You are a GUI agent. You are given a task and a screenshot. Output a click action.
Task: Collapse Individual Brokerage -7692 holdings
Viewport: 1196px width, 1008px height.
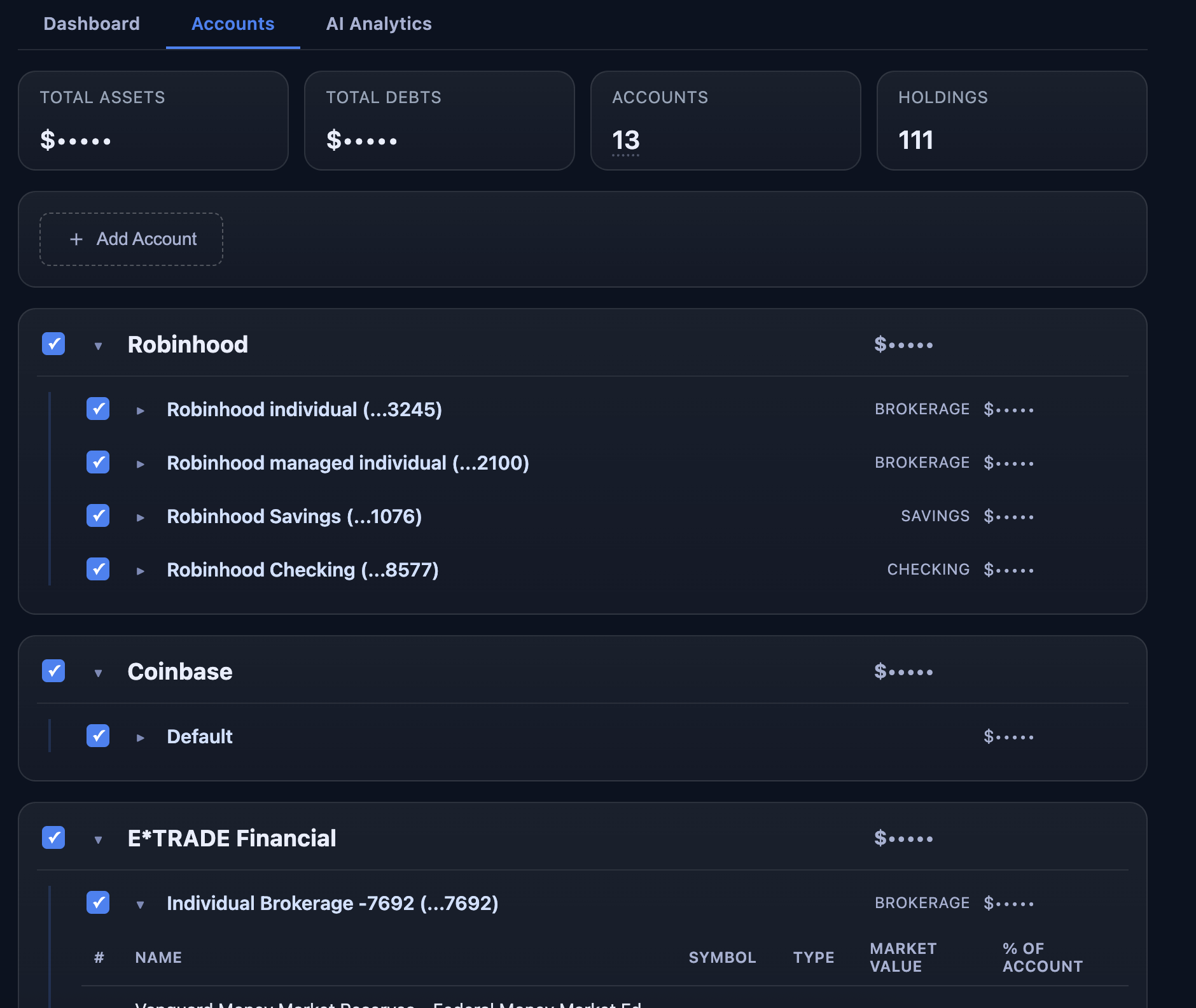point(141,904)
